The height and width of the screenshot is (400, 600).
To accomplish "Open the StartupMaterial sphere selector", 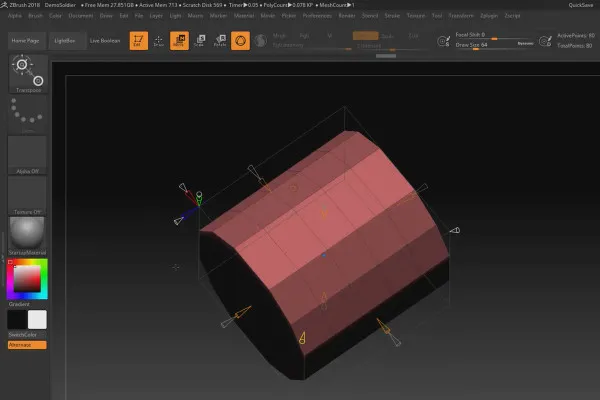I will tap(27, 236).
